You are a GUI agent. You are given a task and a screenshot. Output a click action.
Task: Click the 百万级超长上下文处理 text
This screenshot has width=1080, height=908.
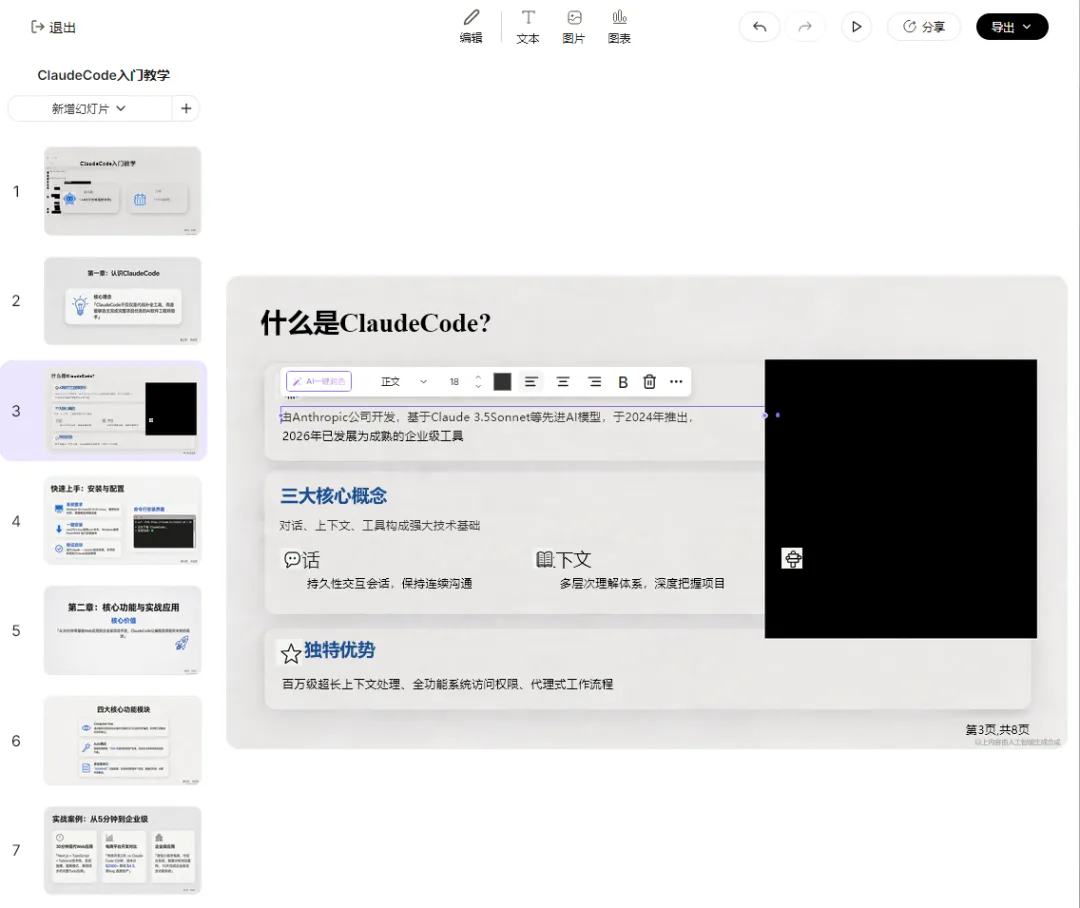[448, 684]
